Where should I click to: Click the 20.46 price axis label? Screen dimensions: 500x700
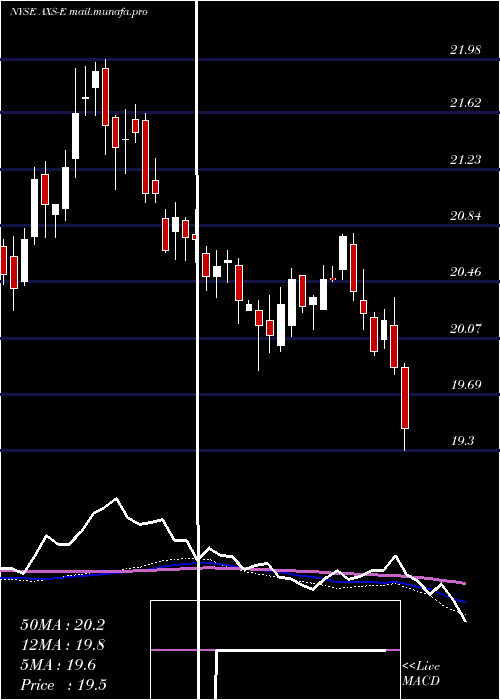click(466, 271)
